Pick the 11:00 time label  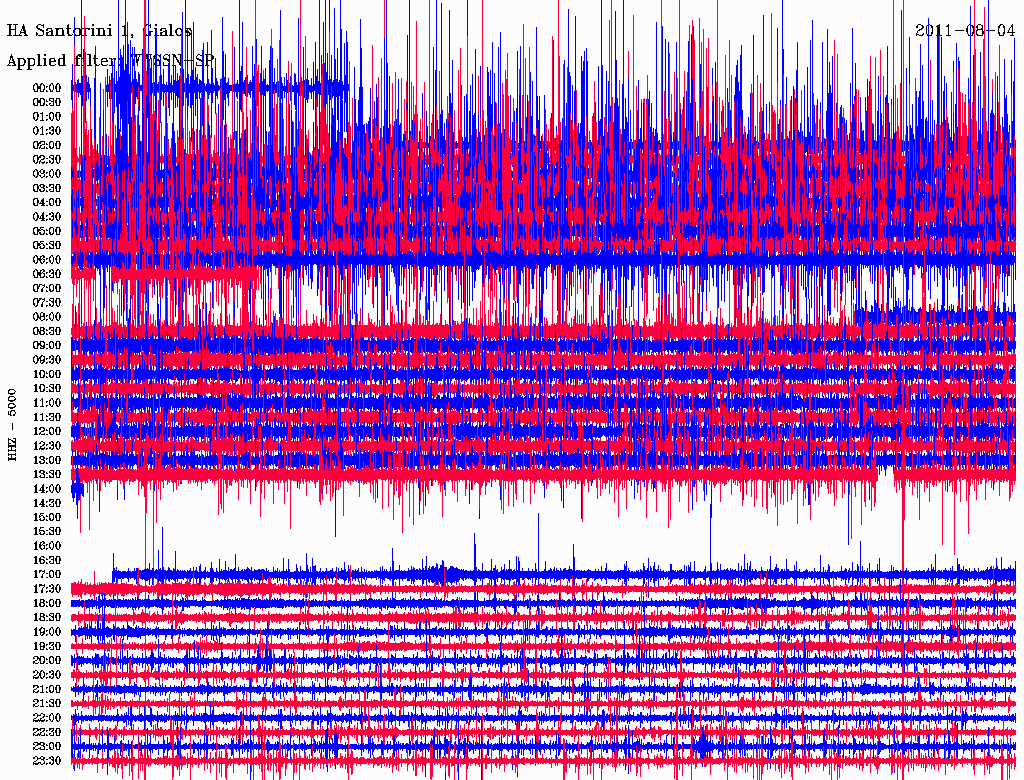(47, 403)
